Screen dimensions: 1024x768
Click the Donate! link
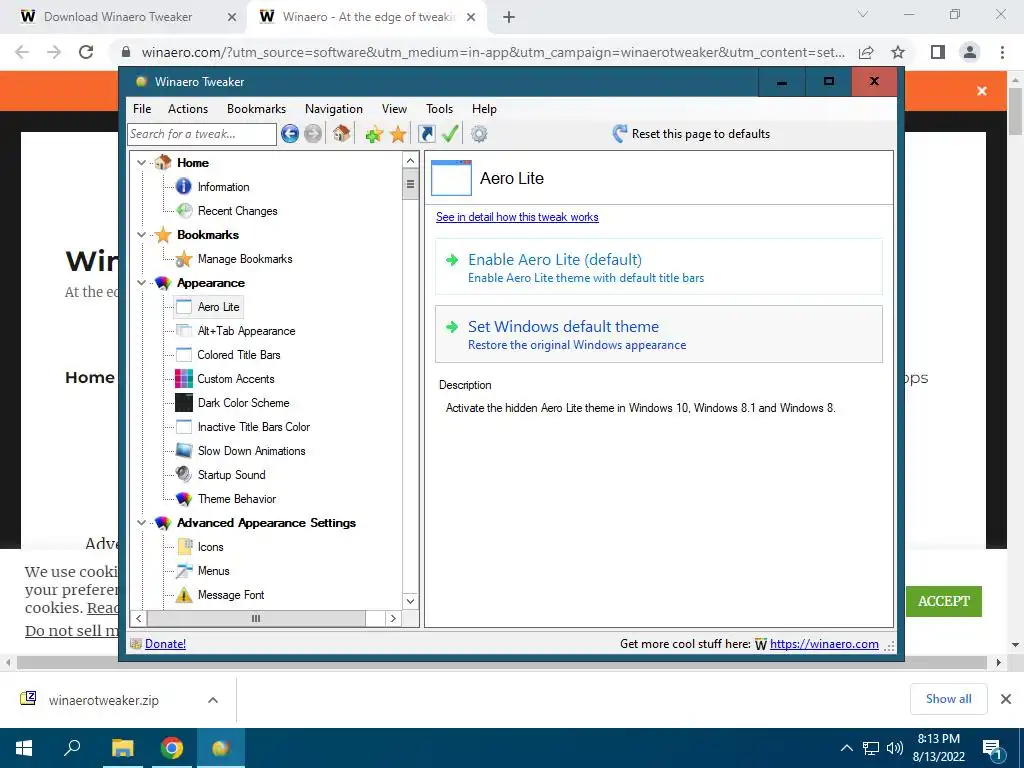[x=165, y=644]
